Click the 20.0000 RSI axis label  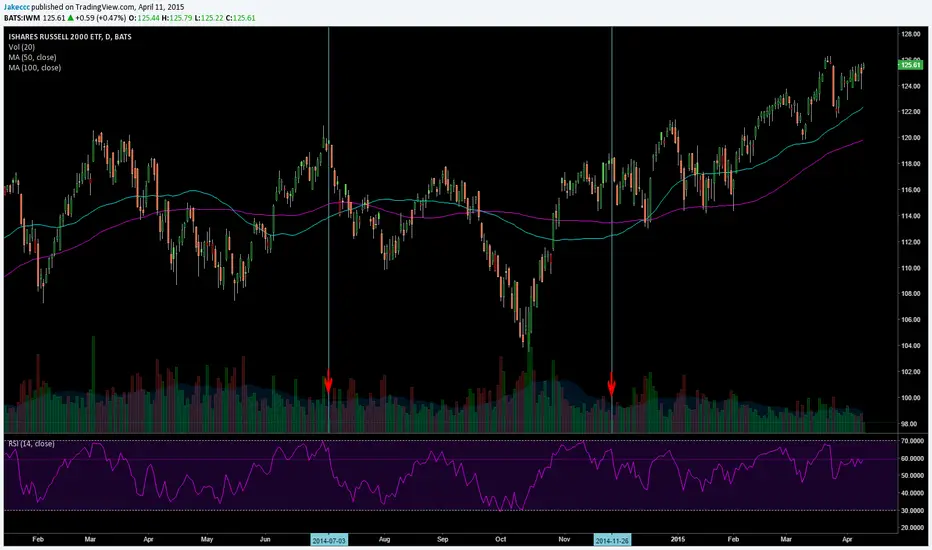[912, 527]
